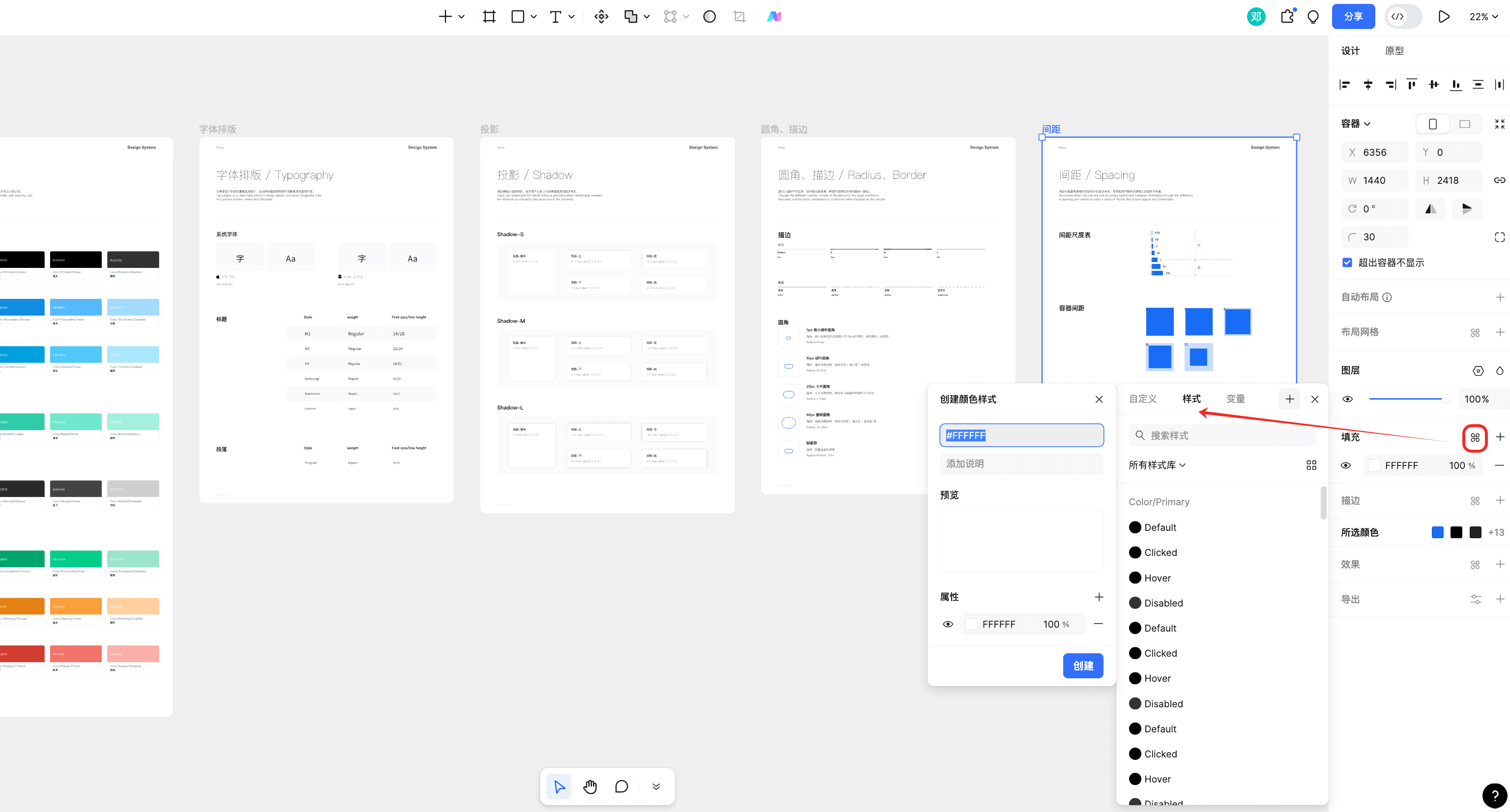Click the 搜索样式 search field
The width and height of the screenshot is (1510, 812).
(1221, 435)
